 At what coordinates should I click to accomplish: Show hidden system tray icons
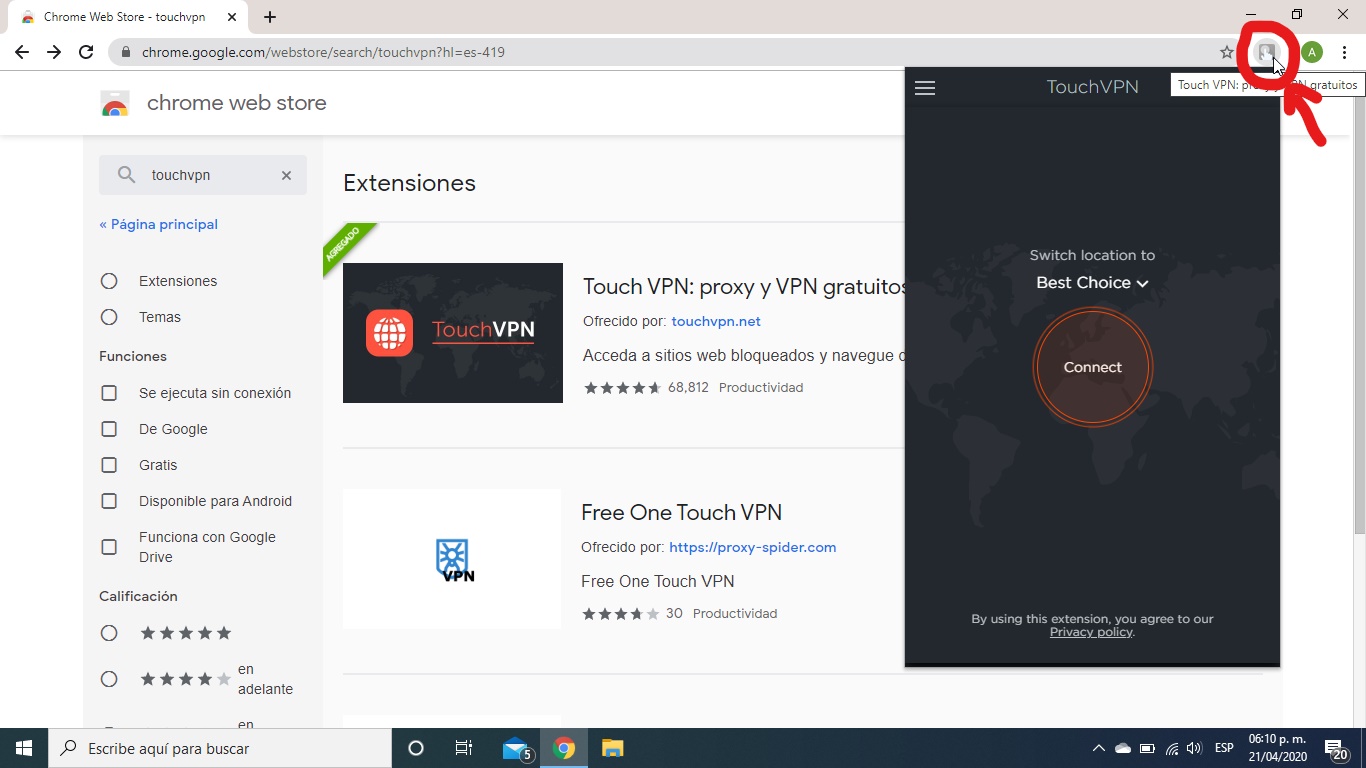(x=1098, y=748)
